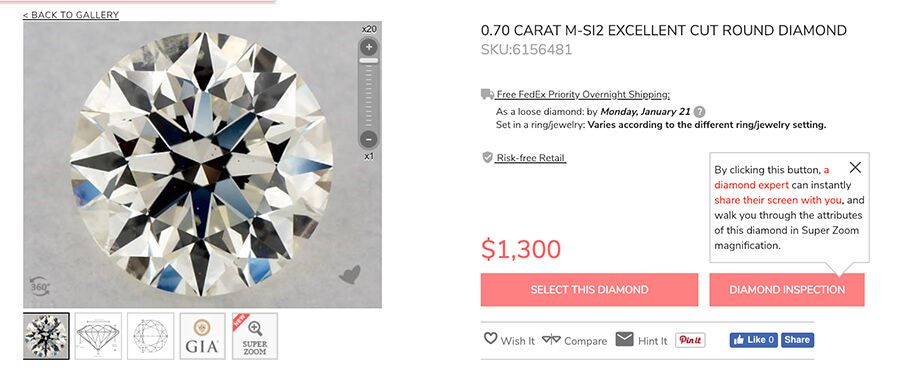Go back to gallery

point(71,15)
